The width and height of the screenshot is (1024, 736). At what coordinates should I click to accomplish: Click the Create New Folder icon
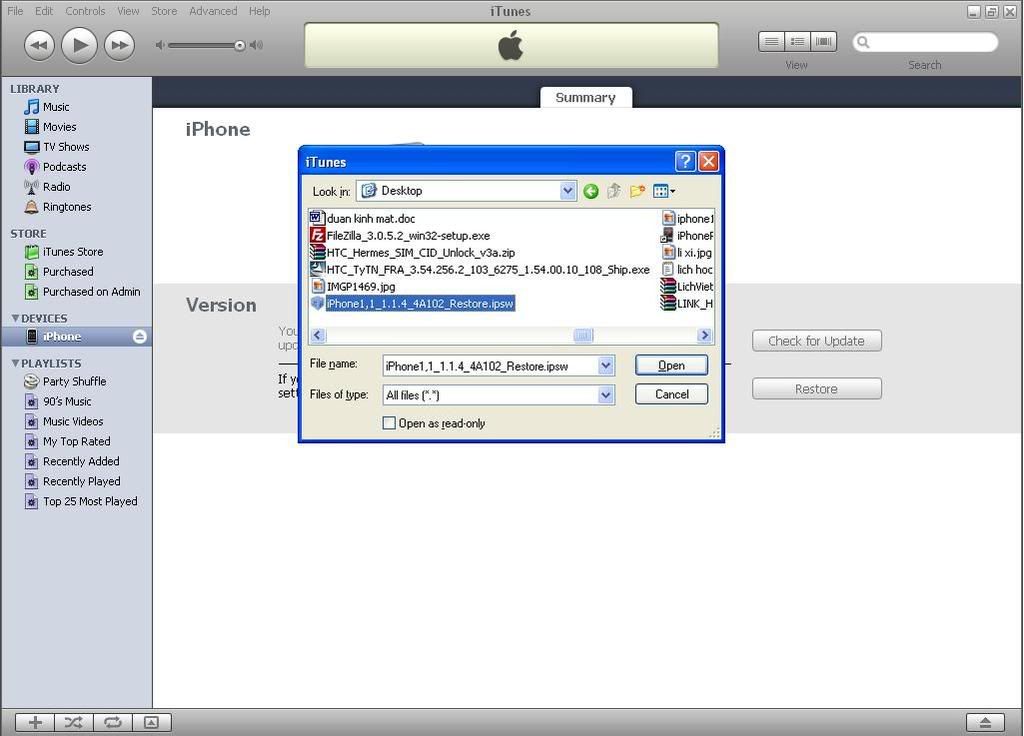(637, 191)
